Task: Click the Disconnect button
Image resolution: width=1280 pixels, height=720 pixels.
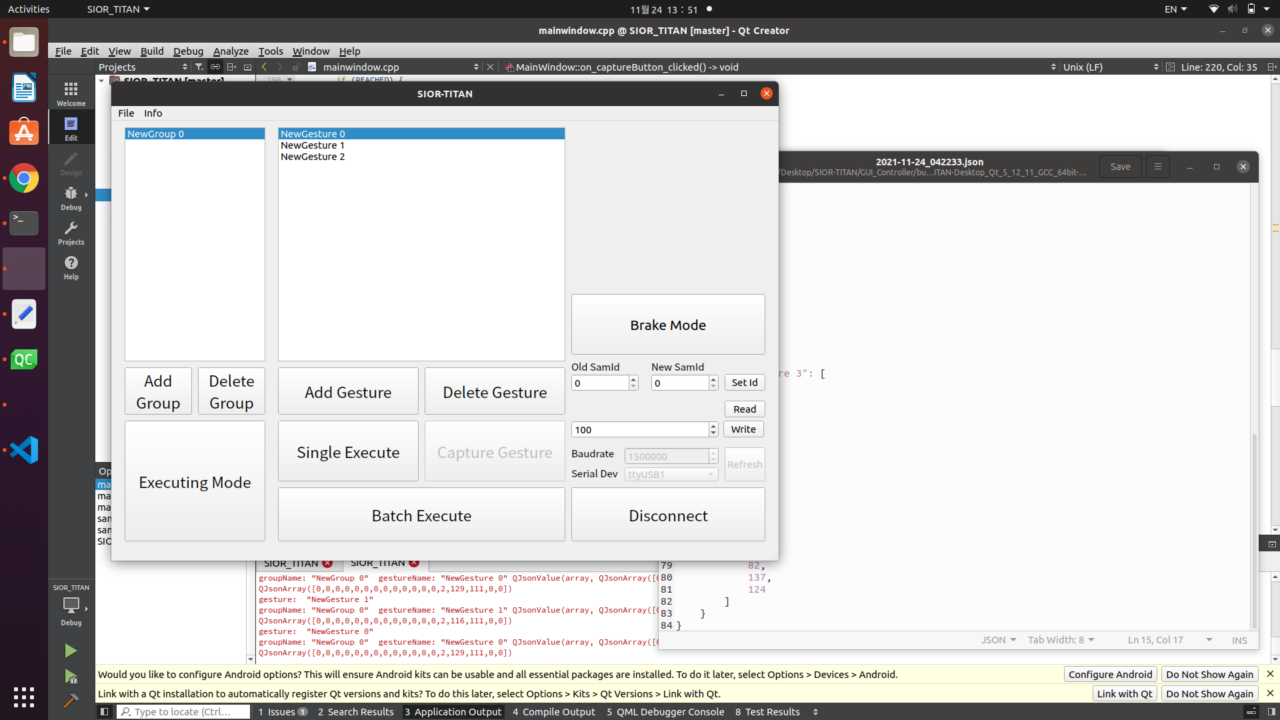Action: [668, 516]
